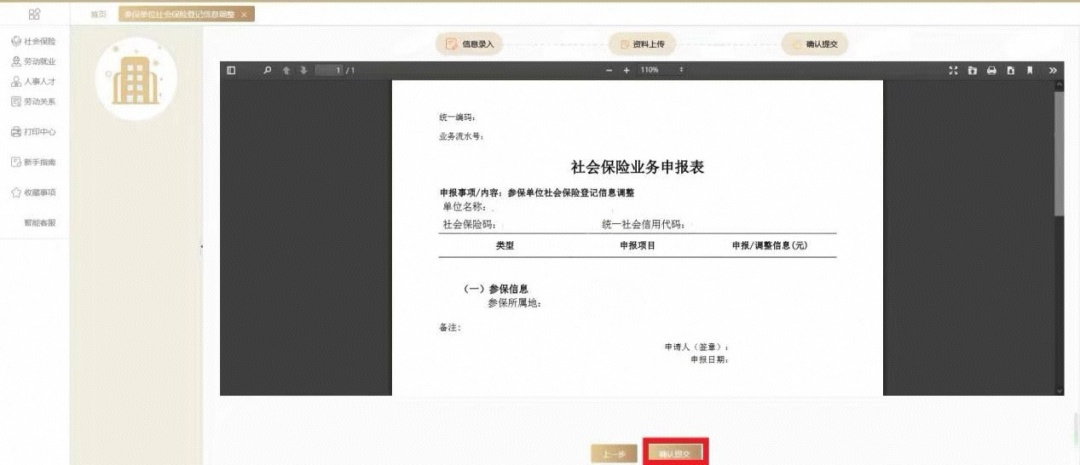
Task: Click the PDF bookmark current view icon
Action: [1030, 70]
